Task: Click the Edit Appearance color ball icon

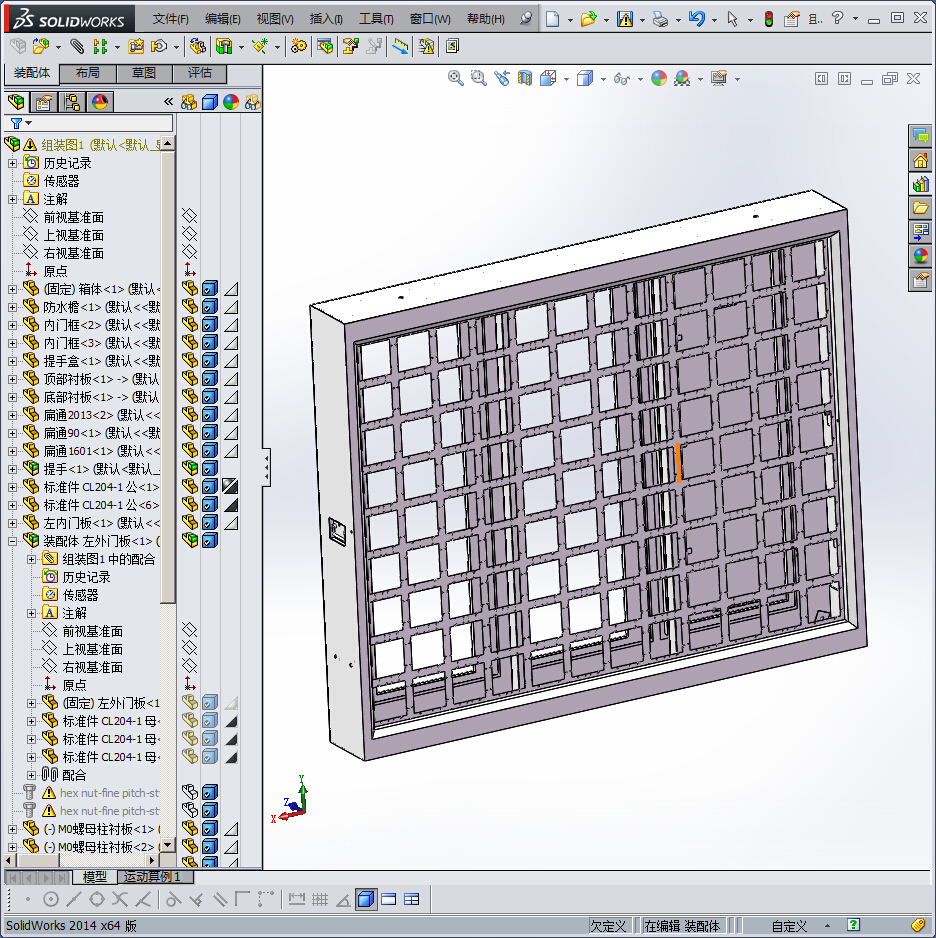Action: coord(658,78)
